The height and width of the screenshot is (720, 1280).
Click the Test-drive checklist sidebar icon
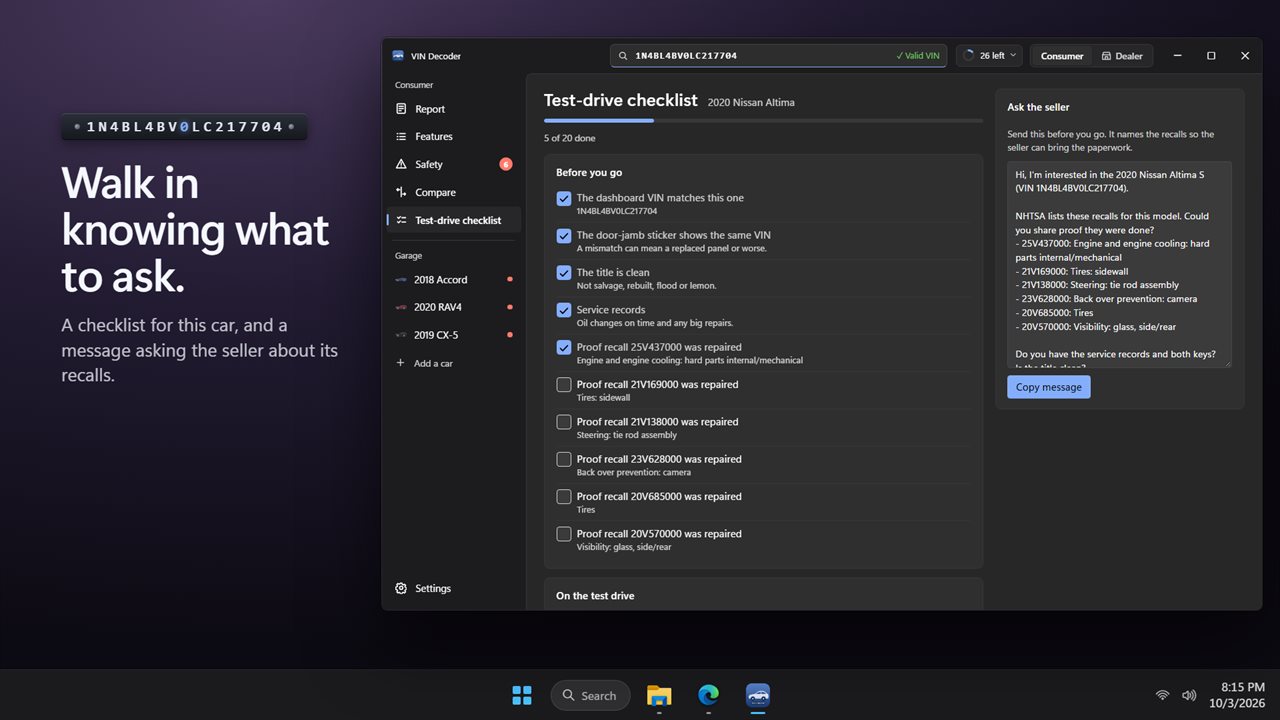click(x=401, y=220)
